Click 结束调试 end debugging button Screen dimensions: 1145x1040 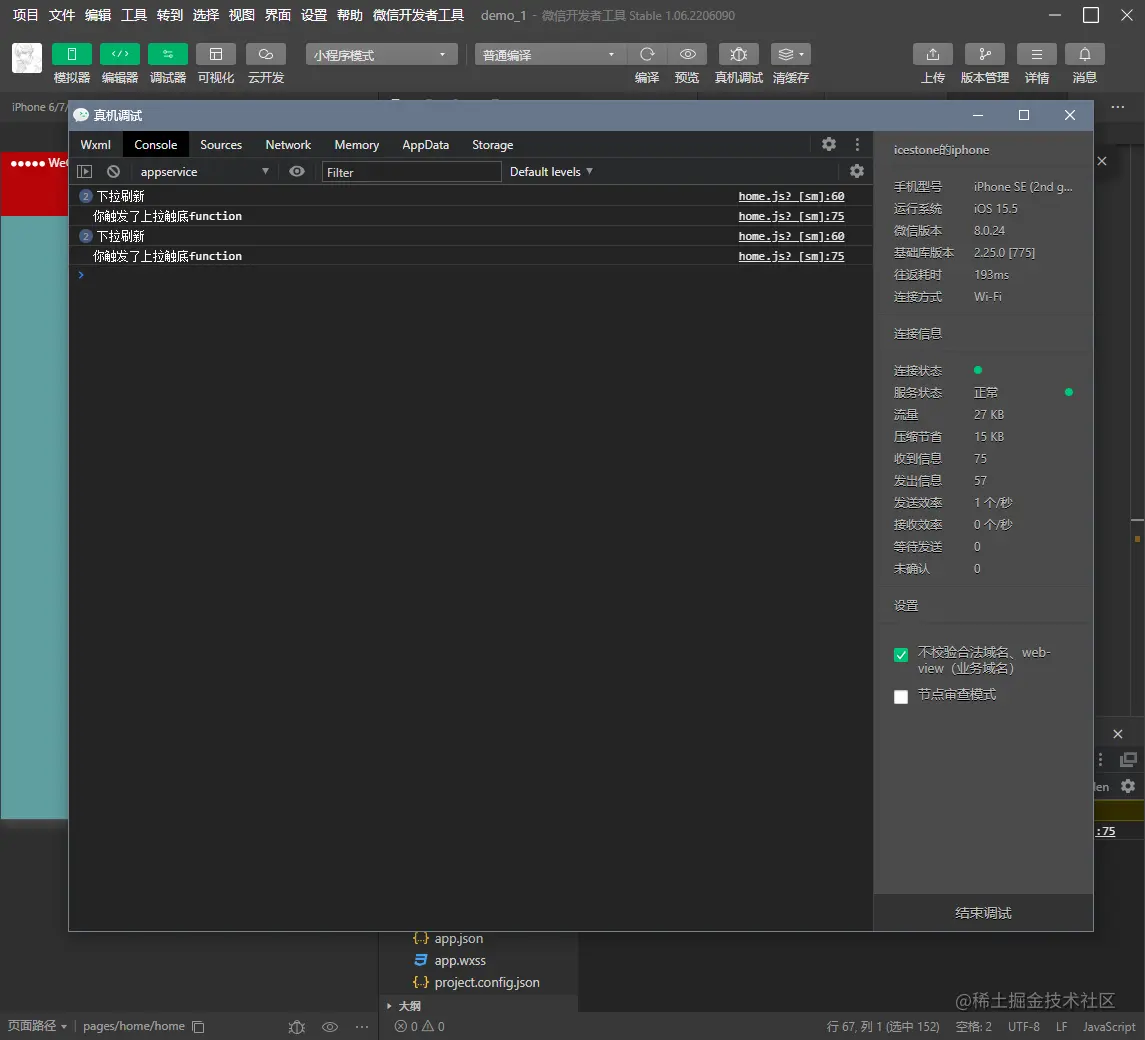point(984,913)
